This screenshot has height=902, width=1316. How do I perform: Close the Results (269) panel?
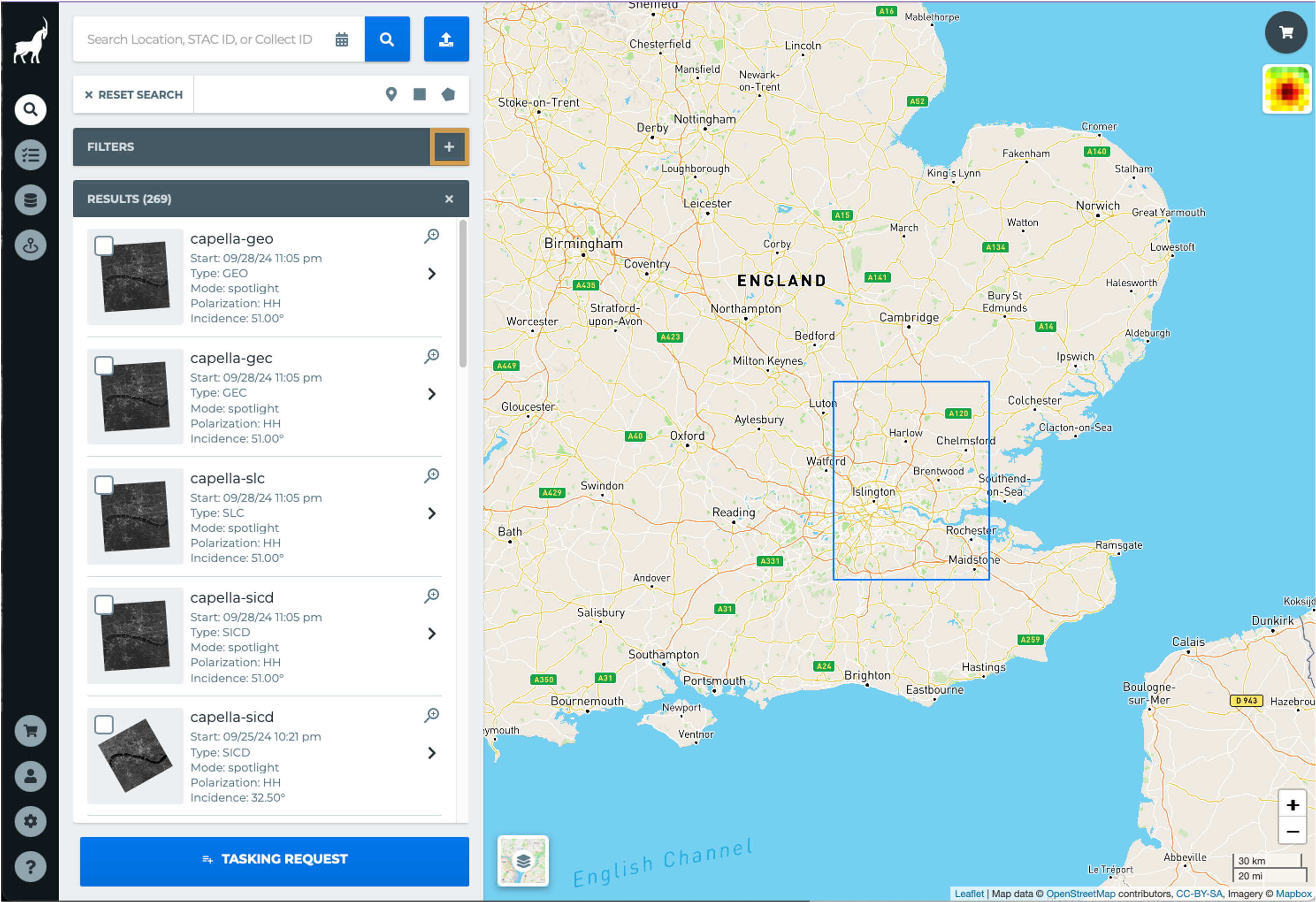[x=449, y=199]
